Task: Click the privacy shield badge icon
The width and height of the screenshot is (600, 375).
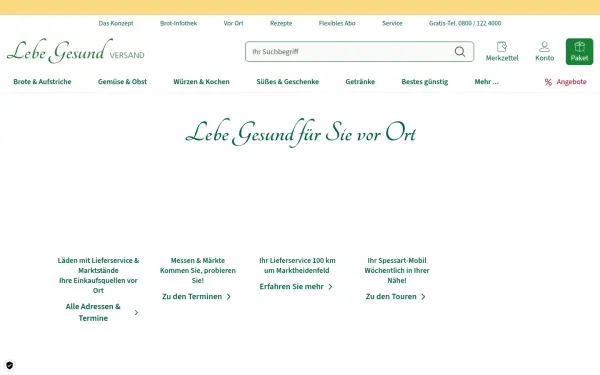Action: (x=10, y=365)
